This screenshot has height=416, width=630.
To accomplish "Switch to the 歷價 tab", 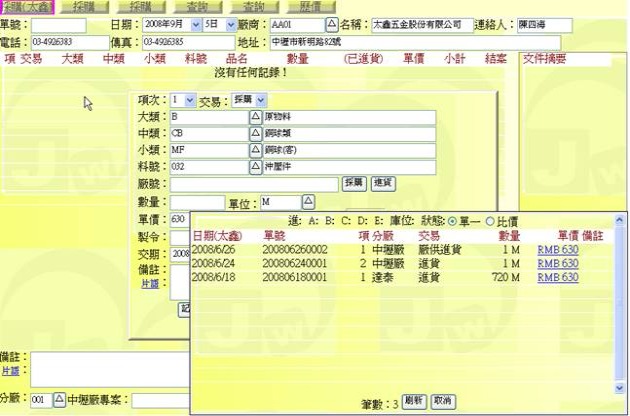I will [285, 6].
